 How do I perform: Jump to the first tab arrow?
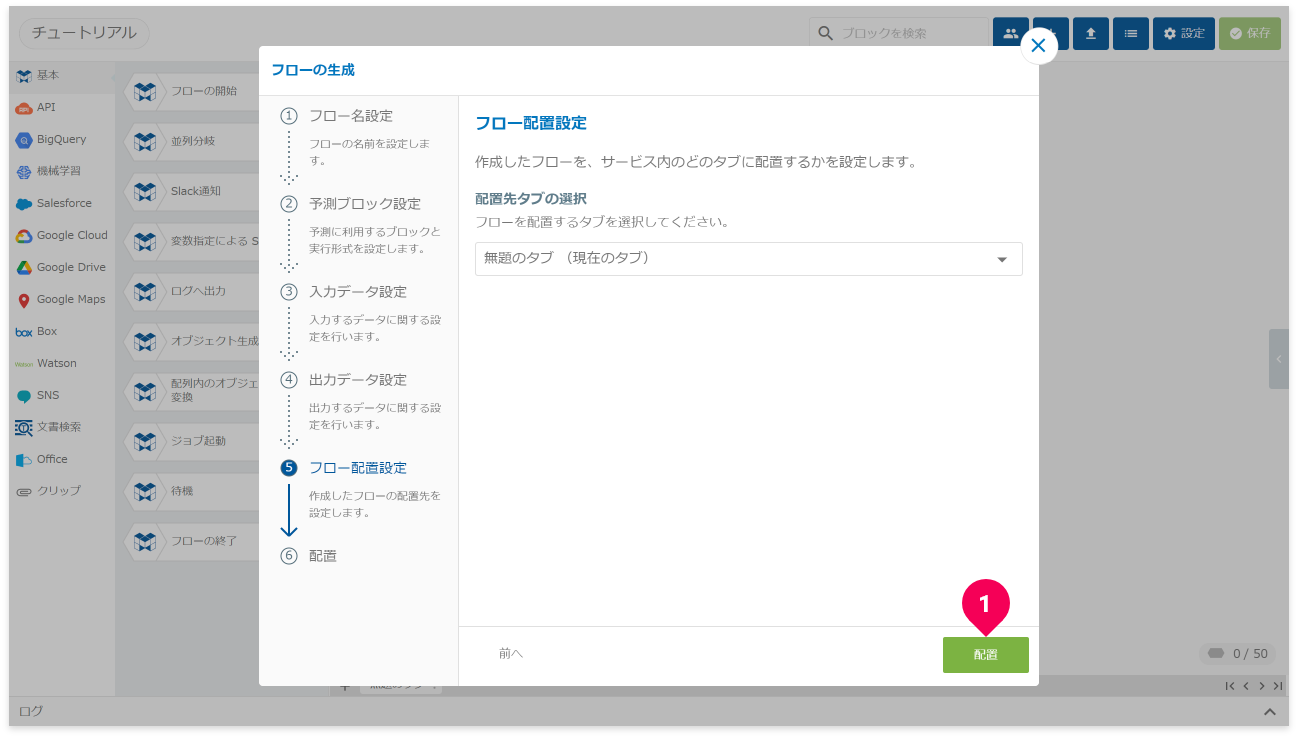(x=1230, y=686)
